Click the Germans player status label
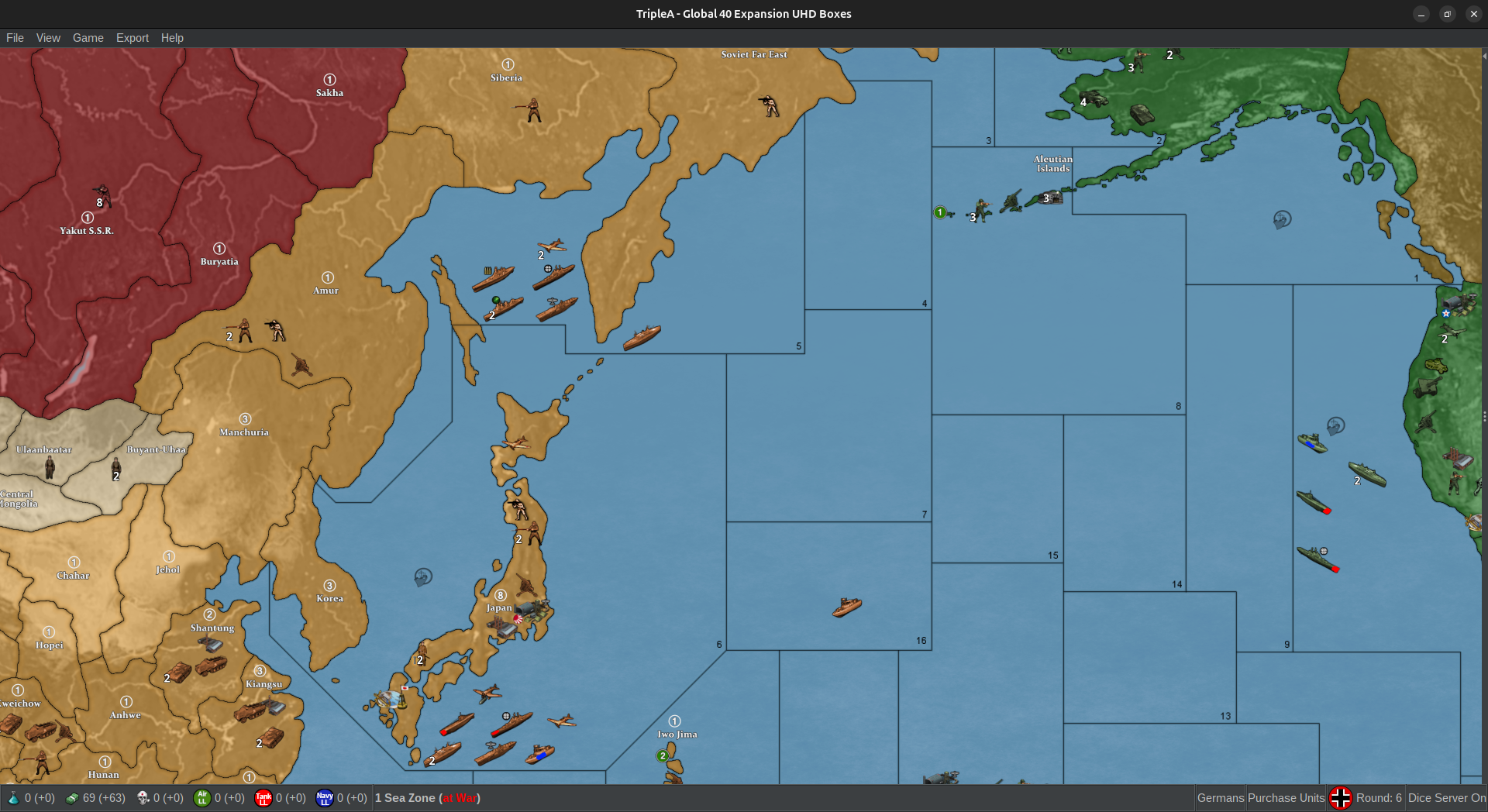 coord(1221,798)
